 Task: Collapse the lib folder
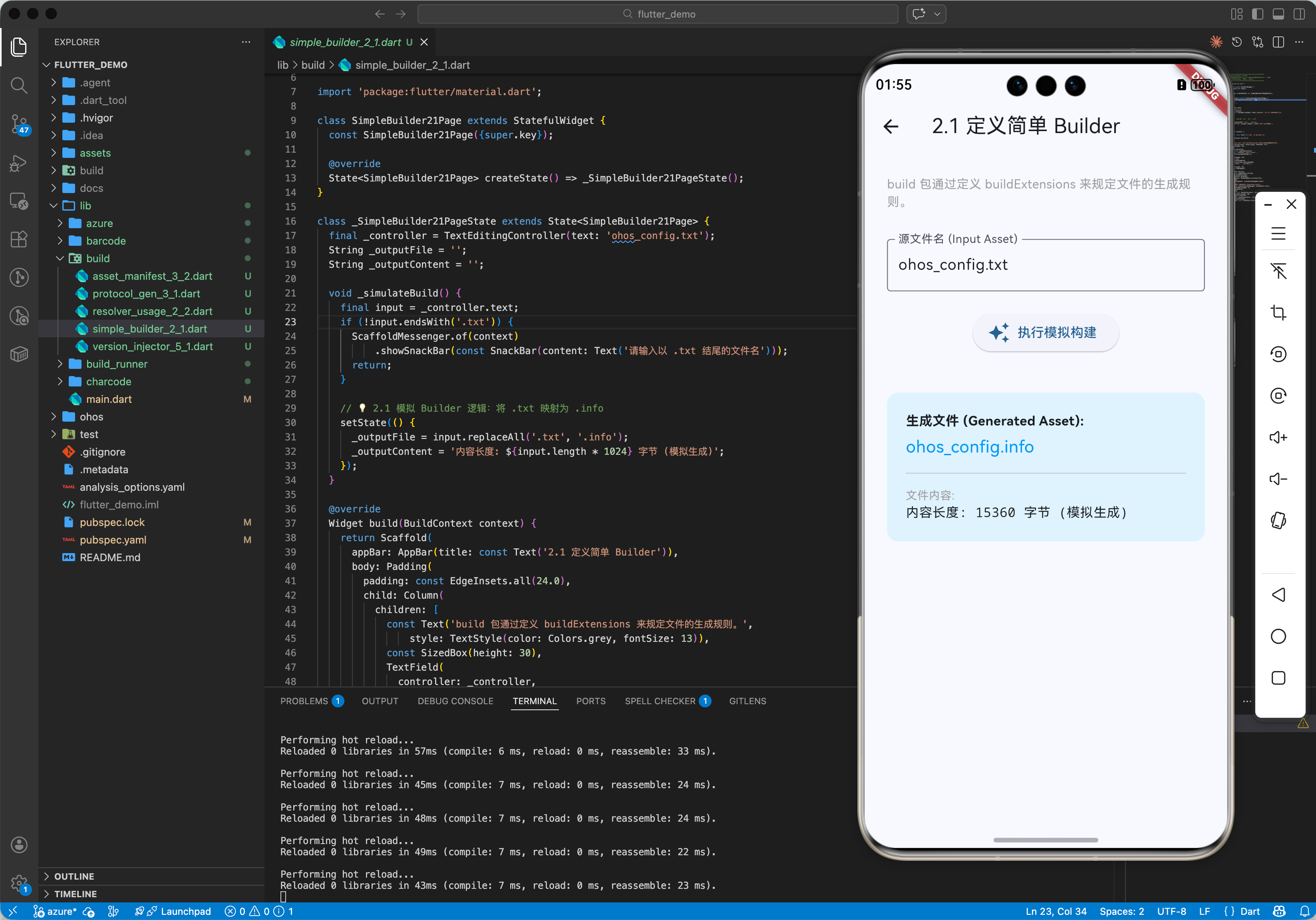[x=85, y=206]
